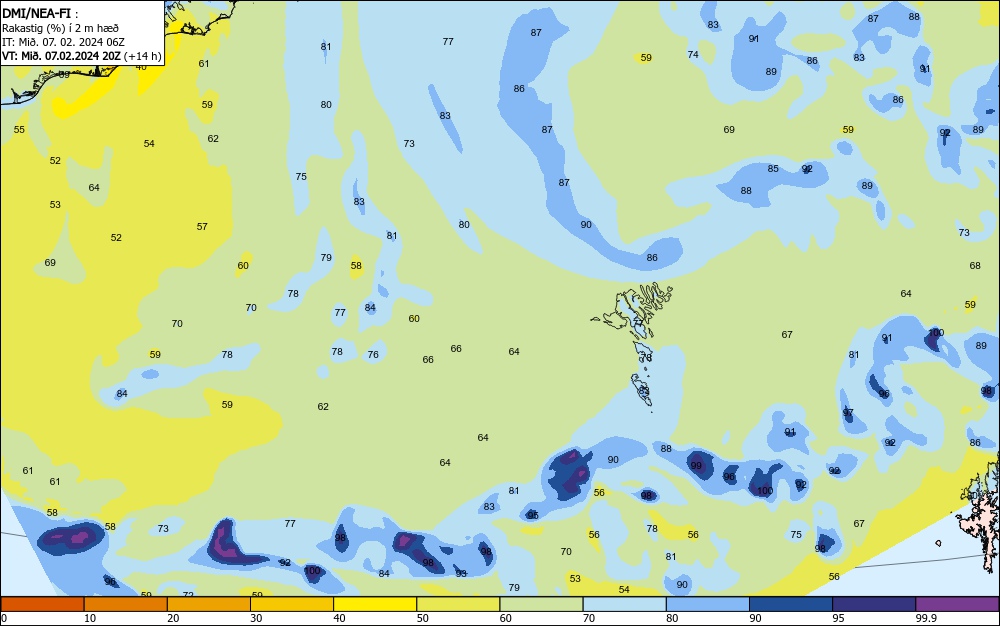Select the pale blue 70–80 legend swatch
Viewport: 1000px width, 626px height.
(624, 604)
